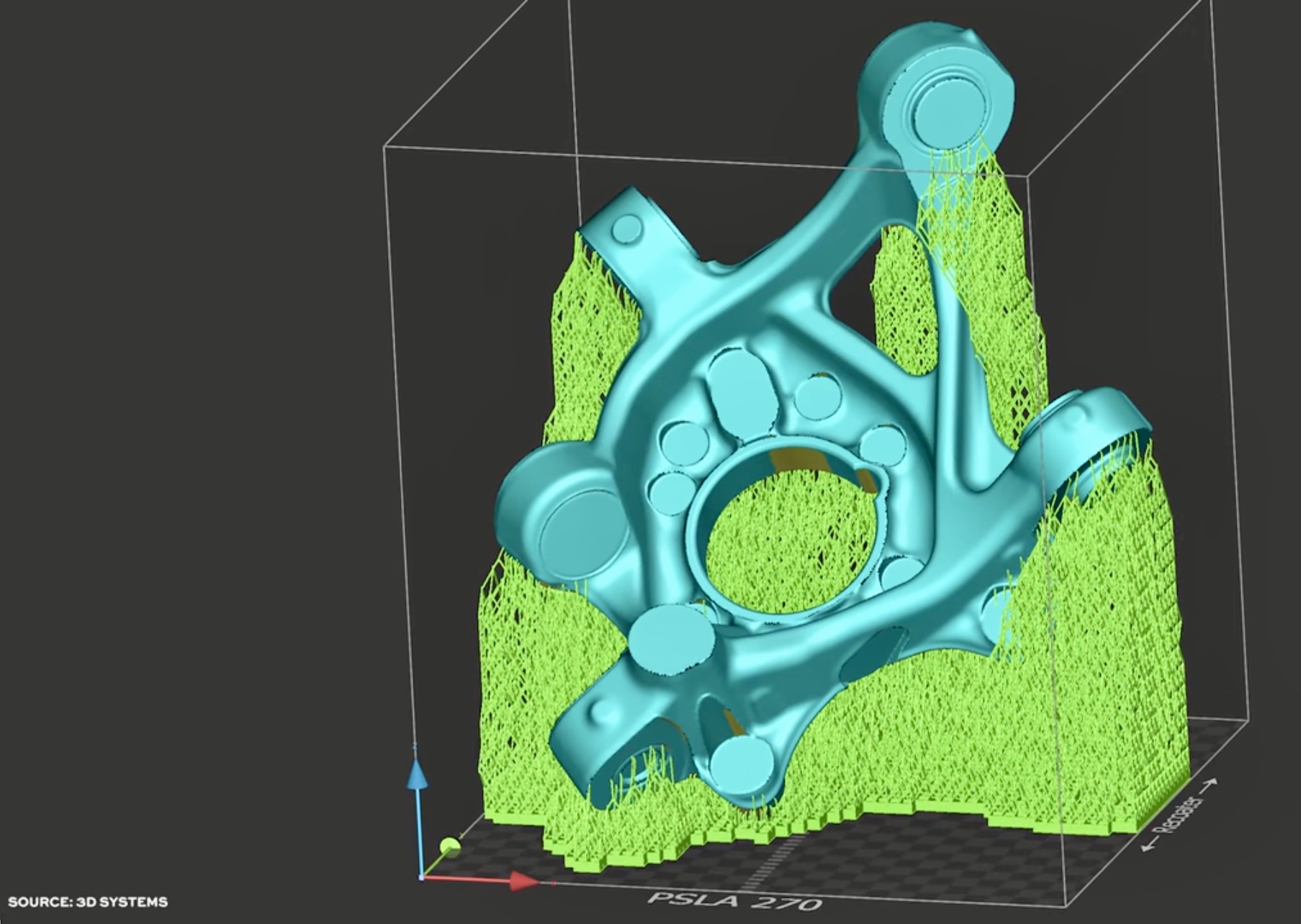Viewport: 1301px width, 924px height.
Task: Select the green Y-axis gizmo ball
Action: click(450, 844)
